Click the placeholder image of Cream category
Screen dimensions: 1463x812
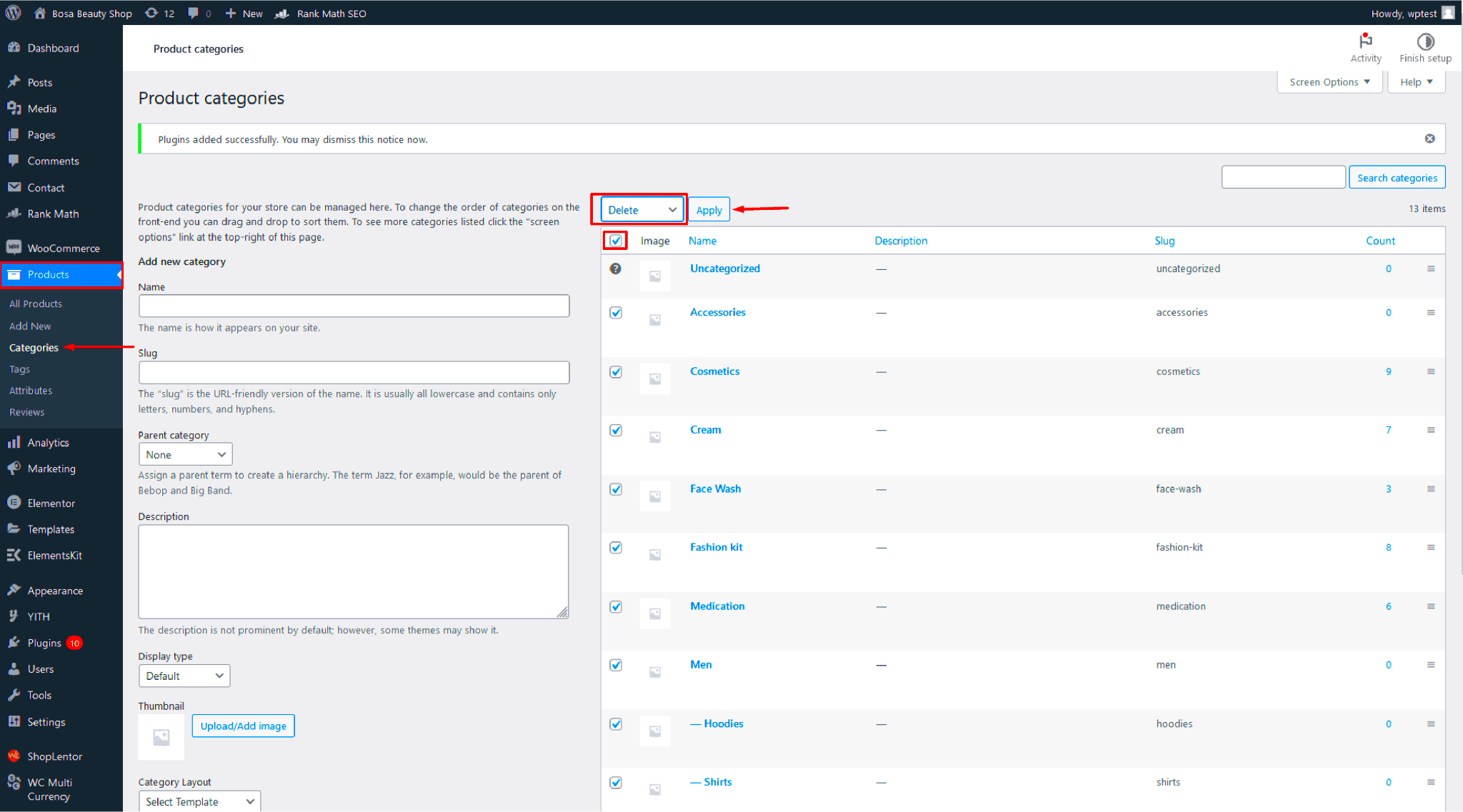point(655,436)
